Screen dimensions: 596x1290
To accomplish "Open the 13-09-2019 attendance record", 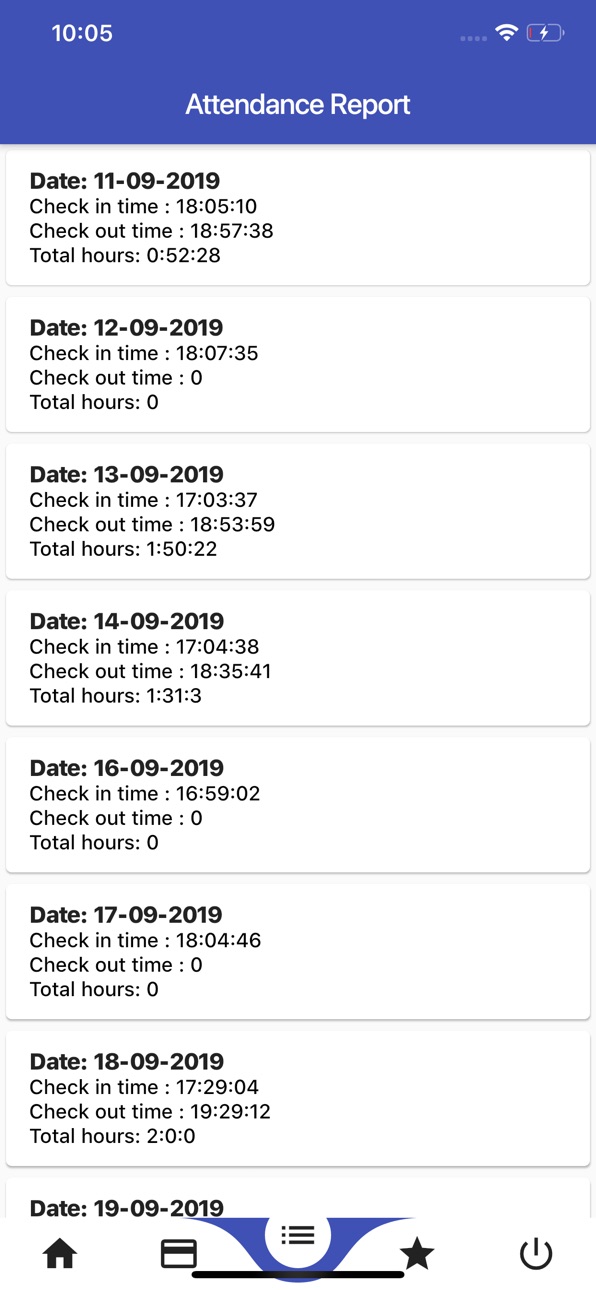I will tap(298, 512).
